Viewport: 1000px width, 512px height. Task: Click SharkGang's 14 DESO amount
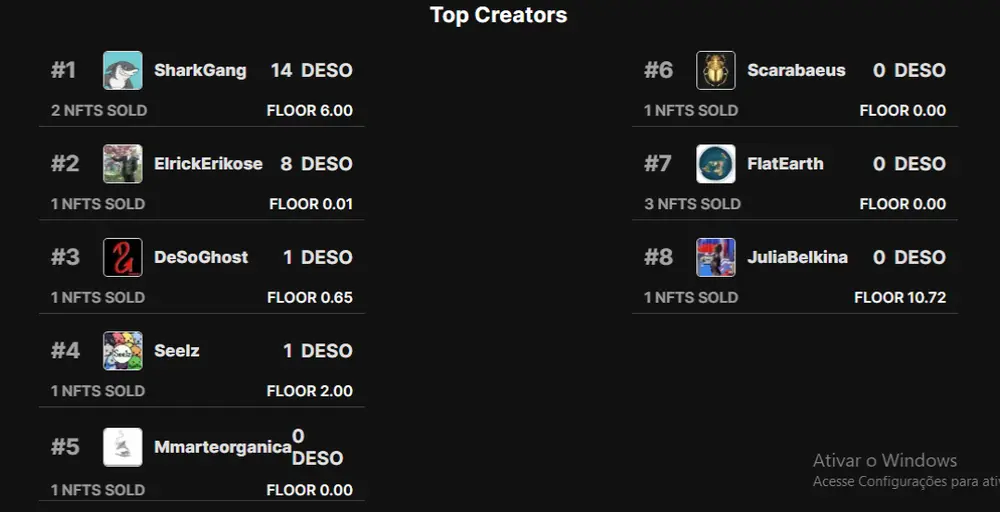[311, 70]
